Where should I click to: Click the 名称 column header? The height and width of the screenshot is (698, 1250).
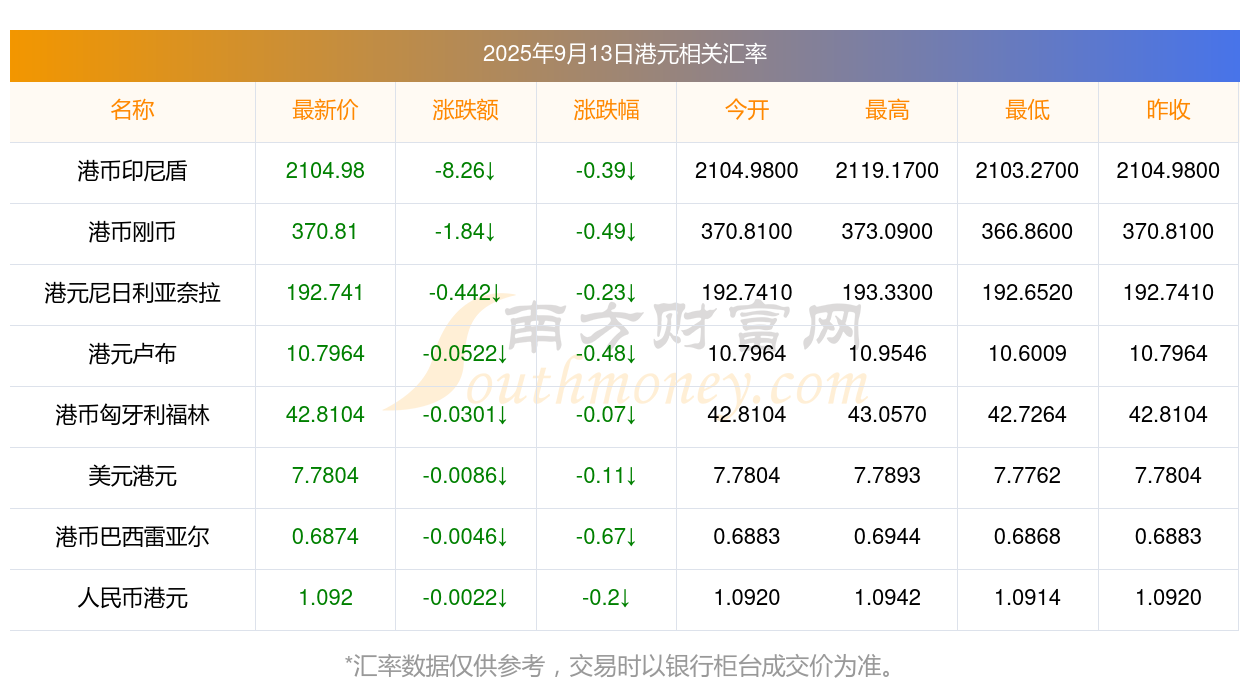[133, 110]
